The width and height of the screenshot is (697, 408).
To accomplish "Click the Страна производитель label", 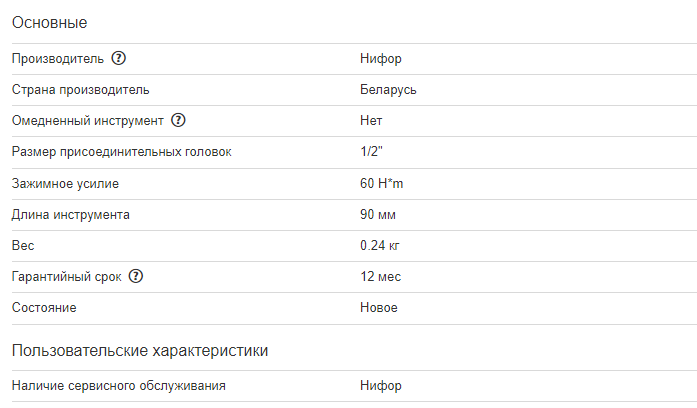I will tap(81, 90).
